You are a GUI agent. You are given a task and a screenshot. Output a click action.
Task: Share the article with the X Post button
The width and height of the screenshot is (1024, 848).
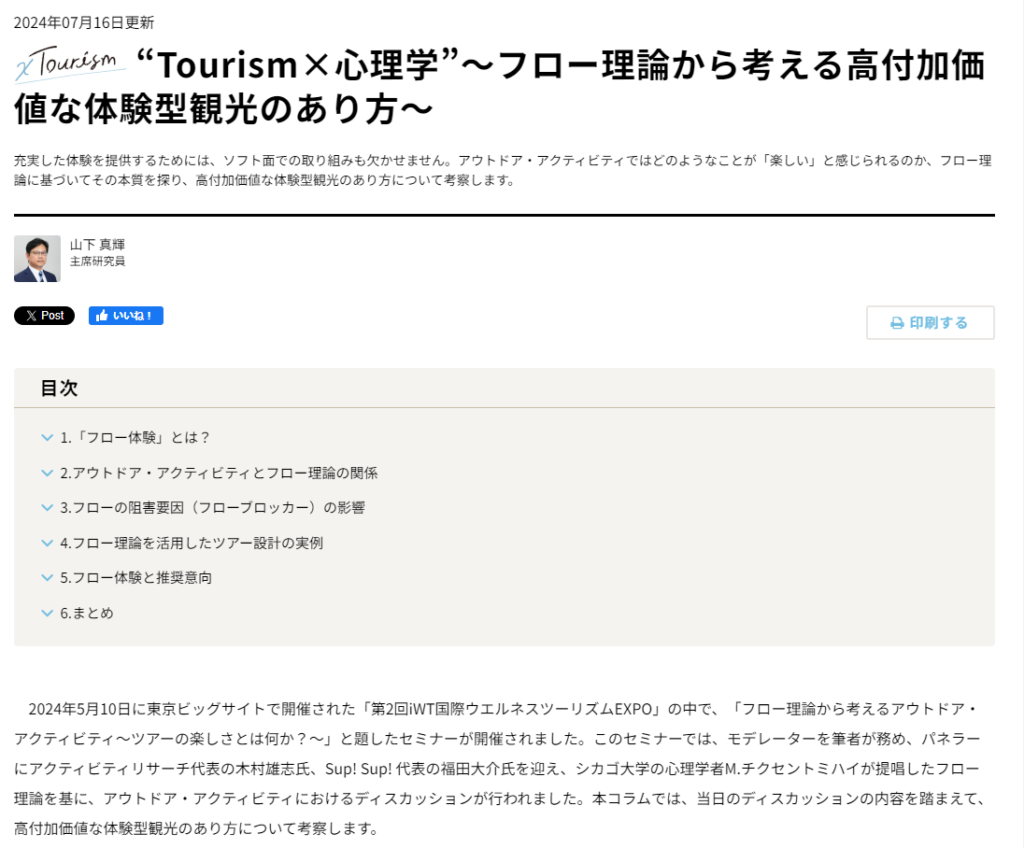coord(44,316)
